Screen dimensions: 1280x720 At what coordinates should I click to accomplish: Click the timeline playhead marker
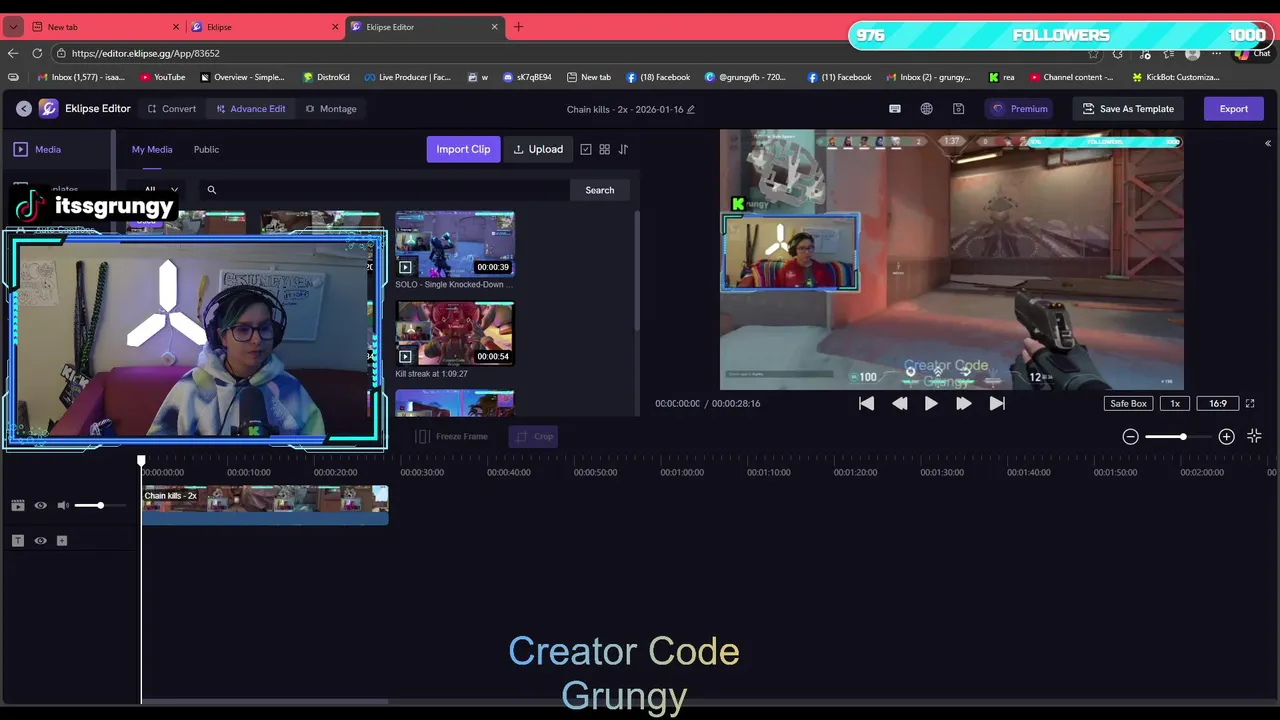click(141, 461)
